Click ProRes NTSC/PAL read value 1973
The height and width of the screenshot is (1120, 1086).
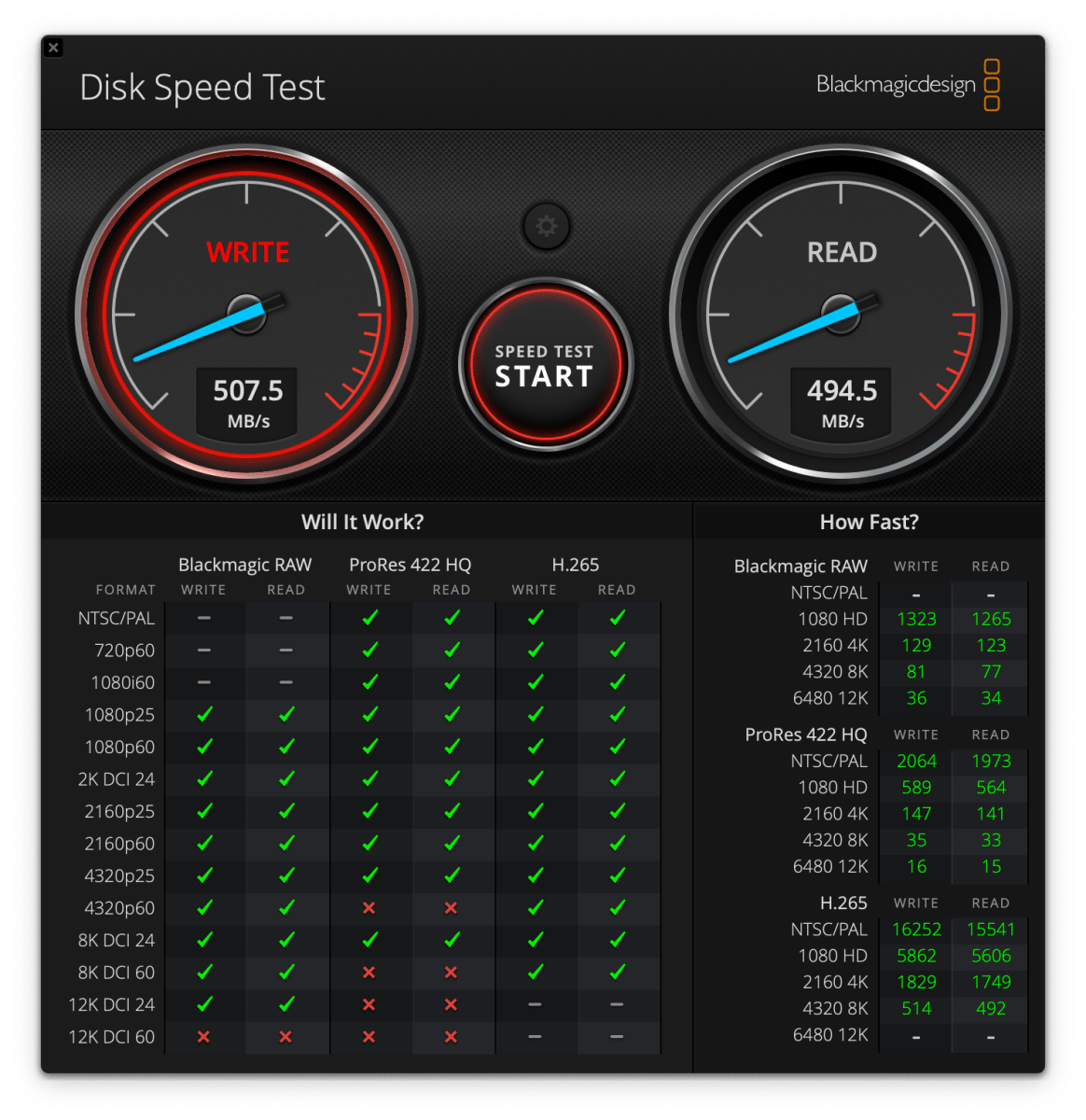(x=991, y=761)
